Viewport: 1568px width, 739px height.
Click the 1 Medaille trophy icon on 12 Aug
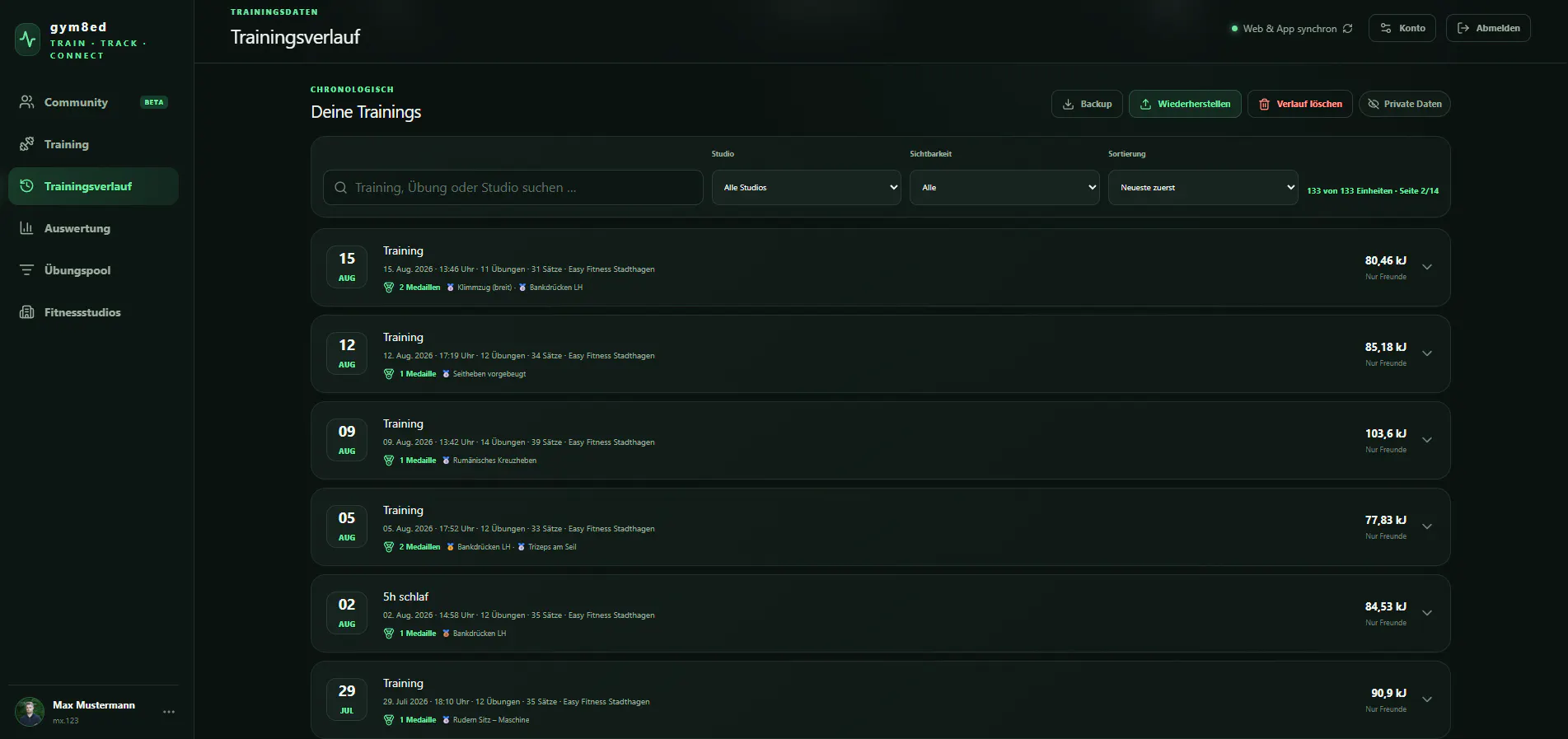(x=389, y=374)
